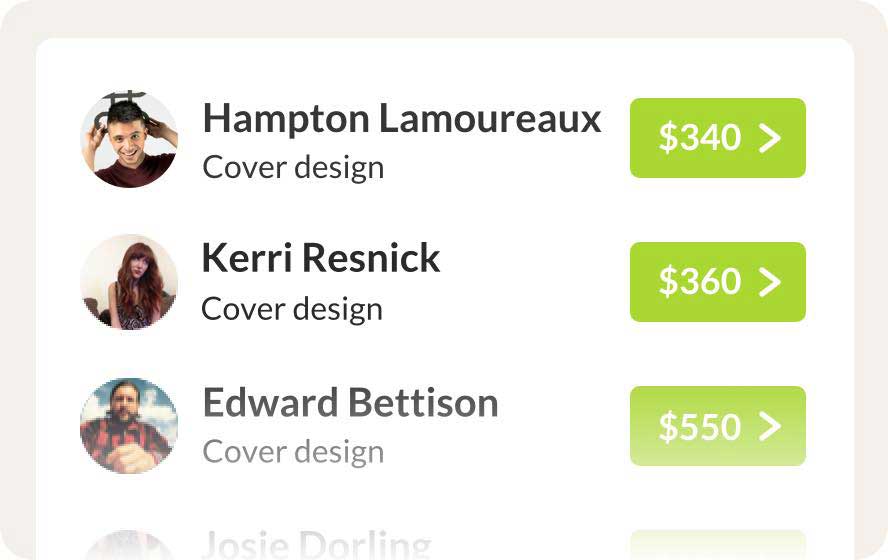Click the faded green button beside Josie Dorling
This screenshot has height=560, width=888.
click(717, 545)
